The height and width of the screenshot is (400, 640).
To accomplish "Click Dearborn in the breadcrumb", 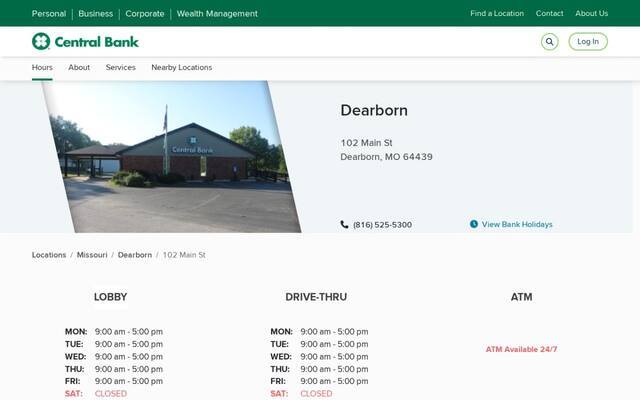I will 135,255.
